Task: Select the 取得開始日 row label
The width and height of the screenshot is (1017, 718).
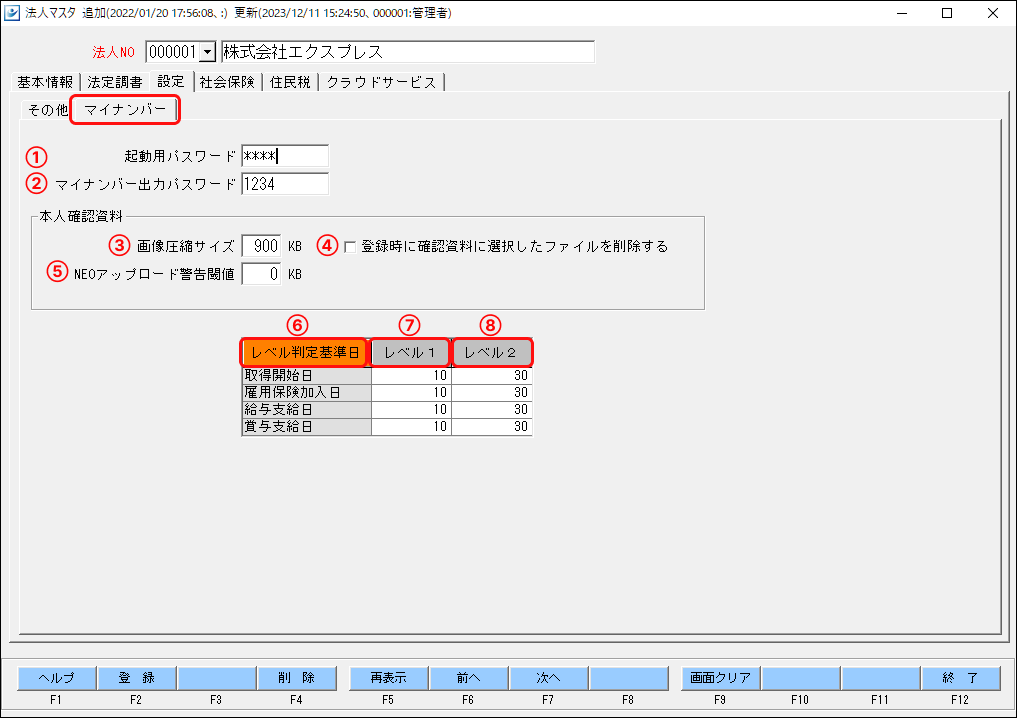Action: [x=306, y=376]
